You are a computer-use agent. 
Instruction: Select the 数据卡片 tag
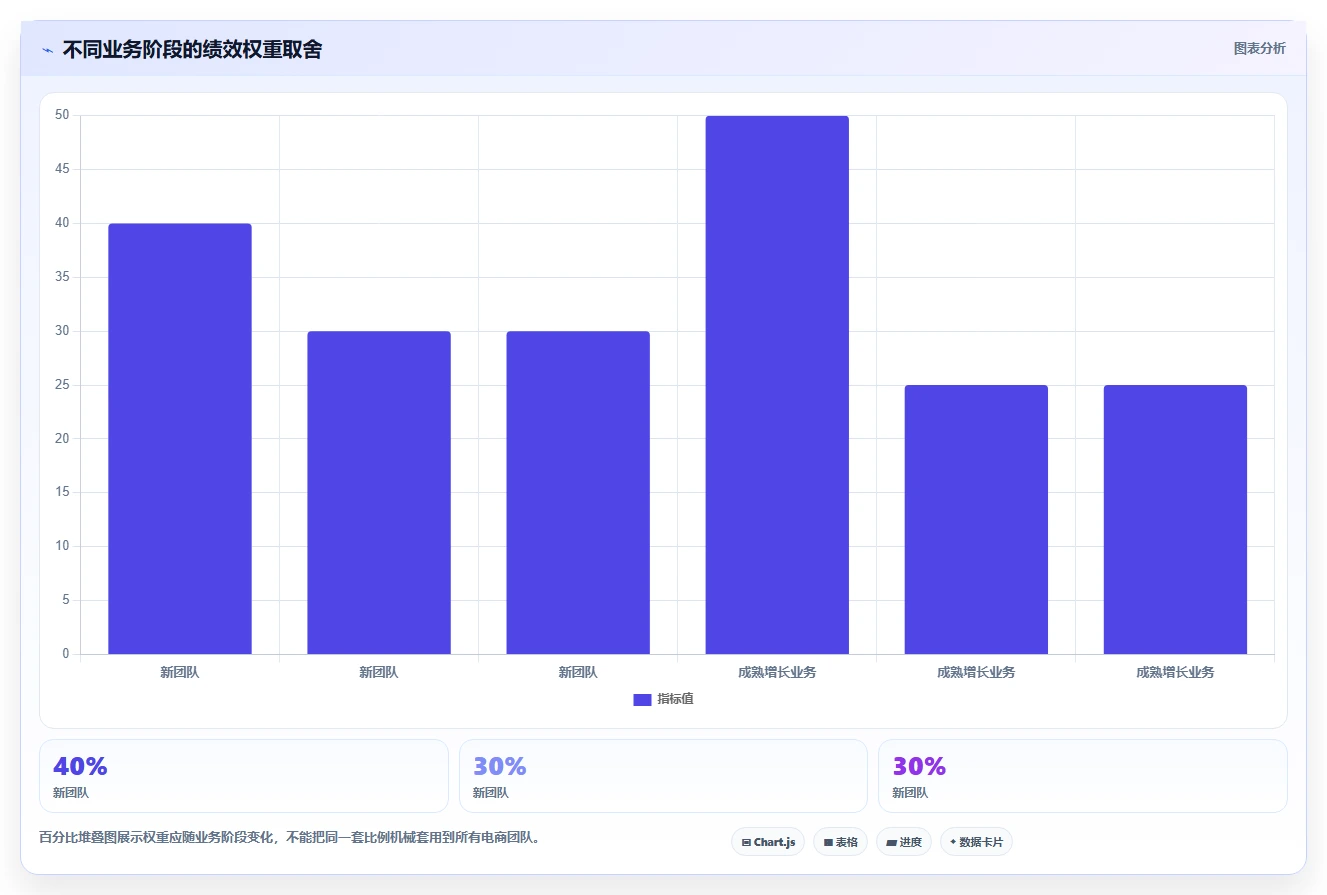point(976,842)
